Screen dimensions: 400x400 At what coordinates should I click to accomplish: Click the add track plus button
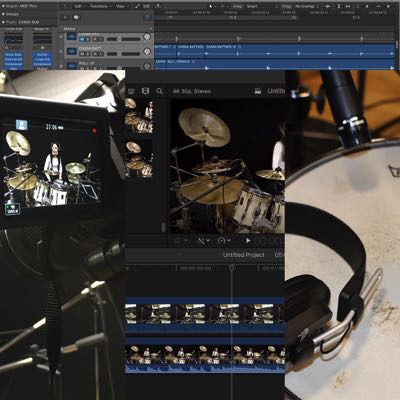66,17
